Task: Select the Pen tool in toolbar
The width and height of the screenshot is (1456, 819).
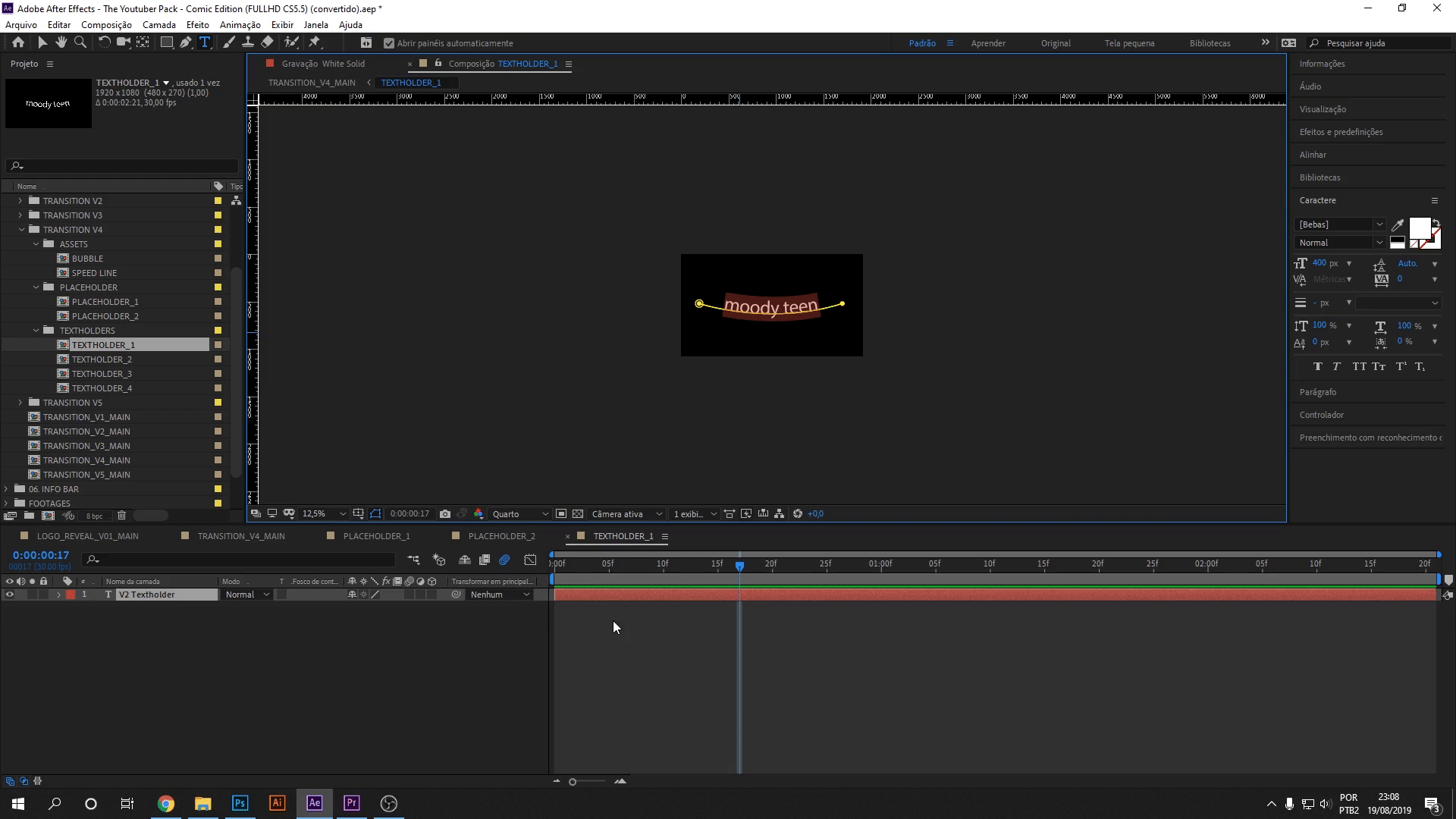Action: pos(185,42)
